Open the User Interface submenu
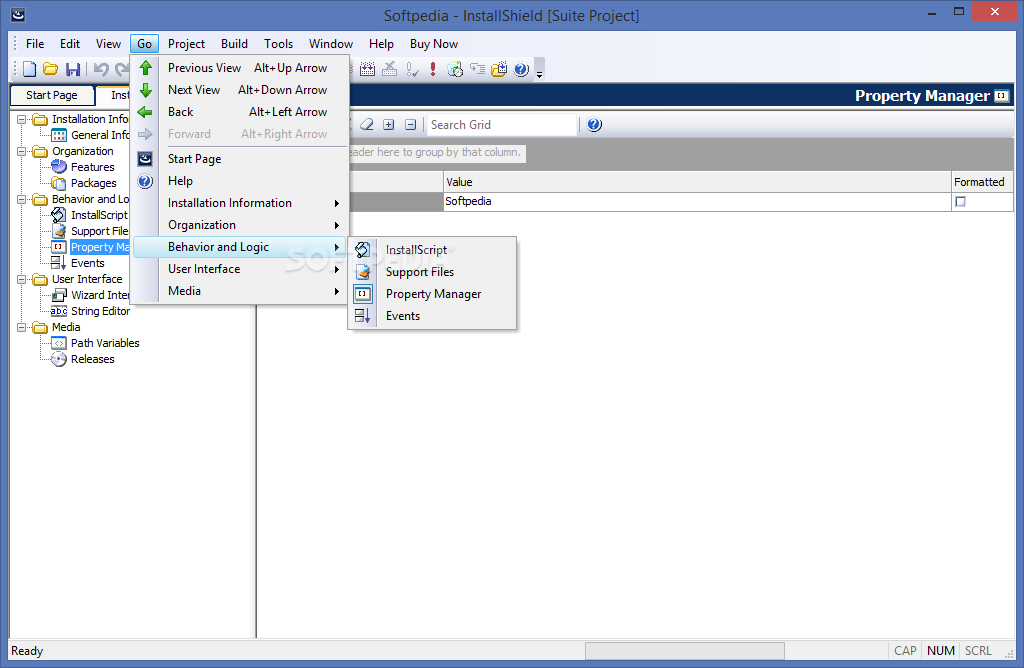 click(x=240, y=269)
